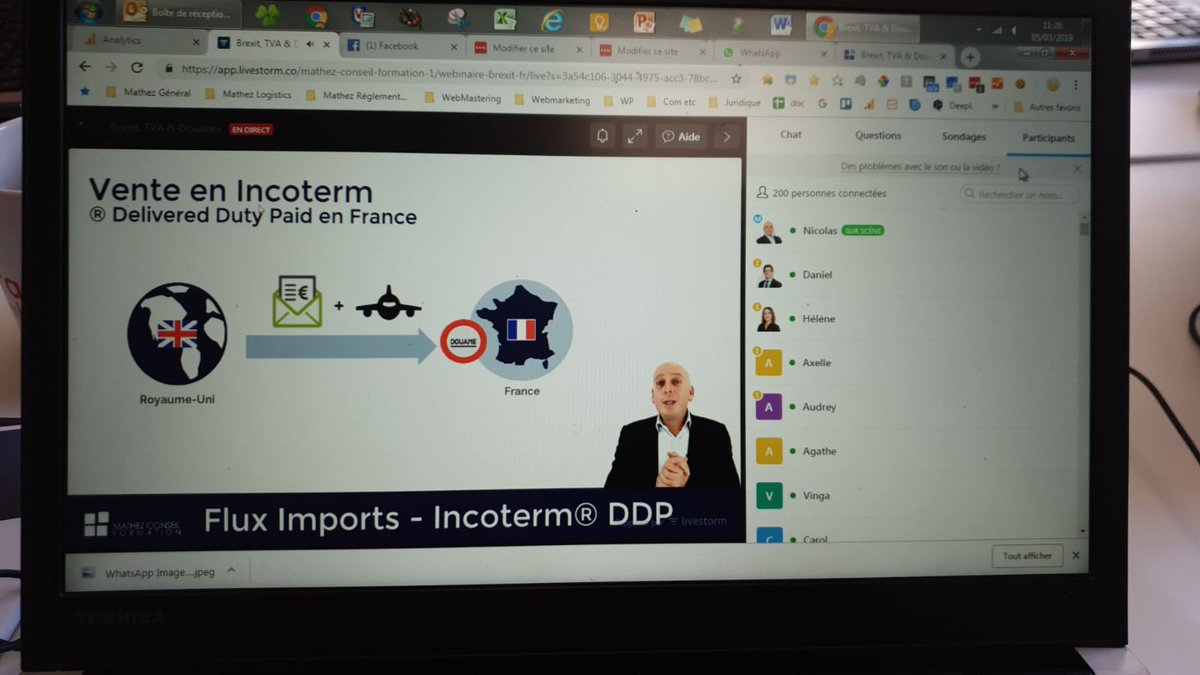Reload the Livestorm page

[135, 66]
